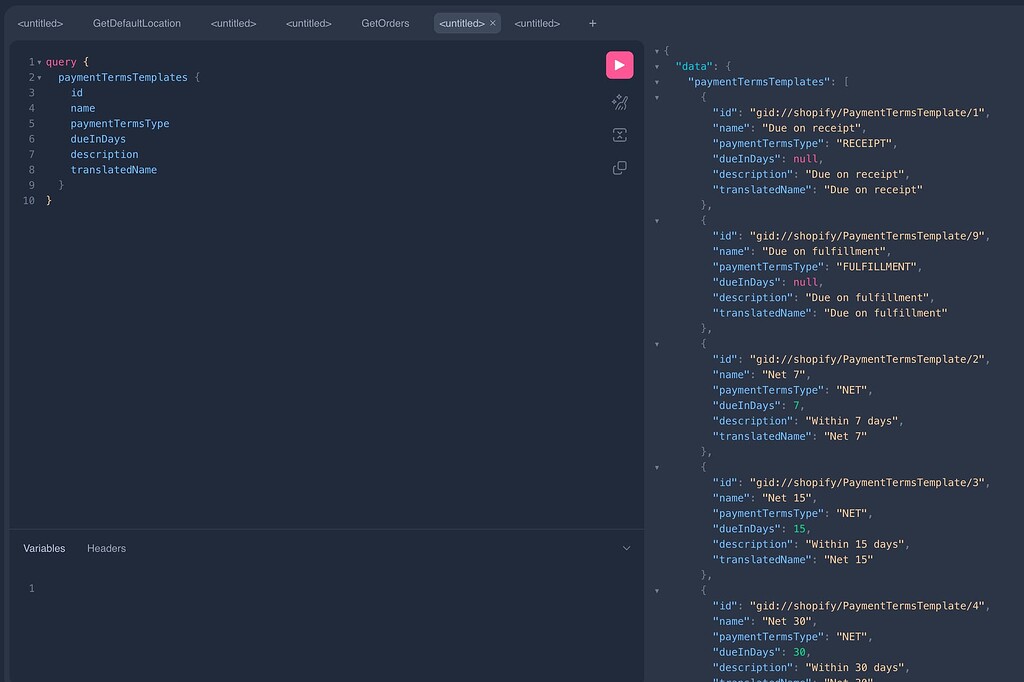Switch to the untitled tab right after GetDefaultLocation
1024x682 pixels.
pyautogui.click(x=234, y=23)
